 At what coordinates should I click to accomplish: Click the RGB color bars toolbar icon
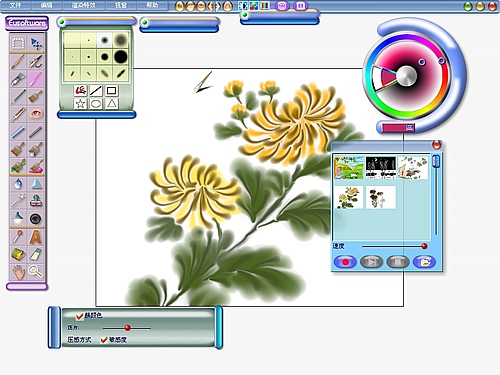[265, 5]
